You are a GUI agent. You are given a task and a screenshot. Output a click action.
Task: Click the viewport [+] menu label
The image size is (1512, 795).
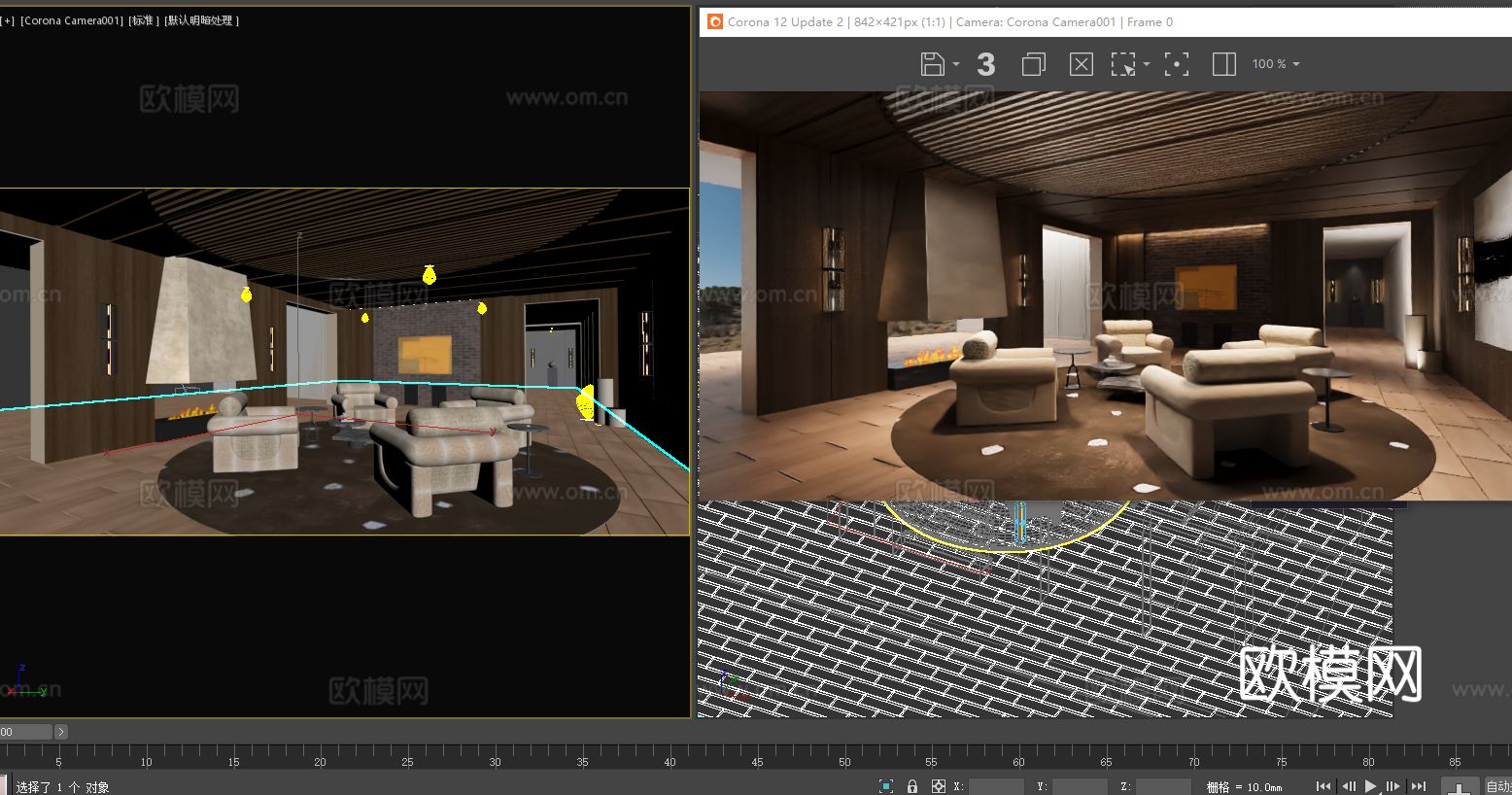(x=9, y=20)
